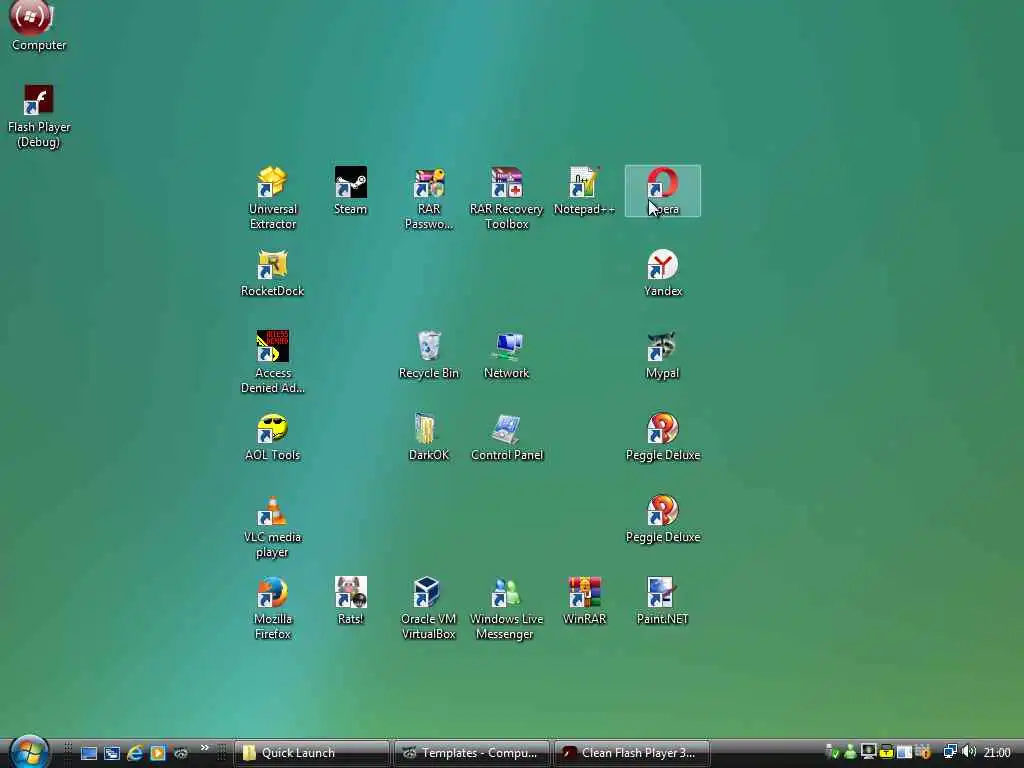Click the network connection tray icon
This screenshot has width=1024, height=768.
click(x=950, y=752)
